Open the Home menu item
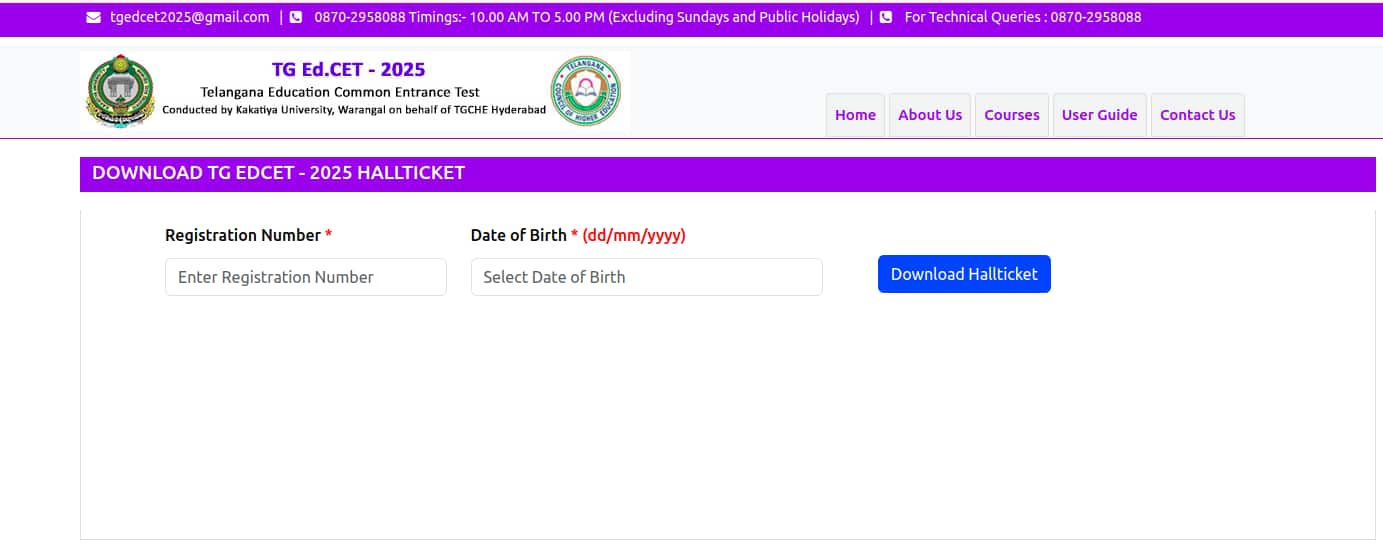 tap(855, 115)
